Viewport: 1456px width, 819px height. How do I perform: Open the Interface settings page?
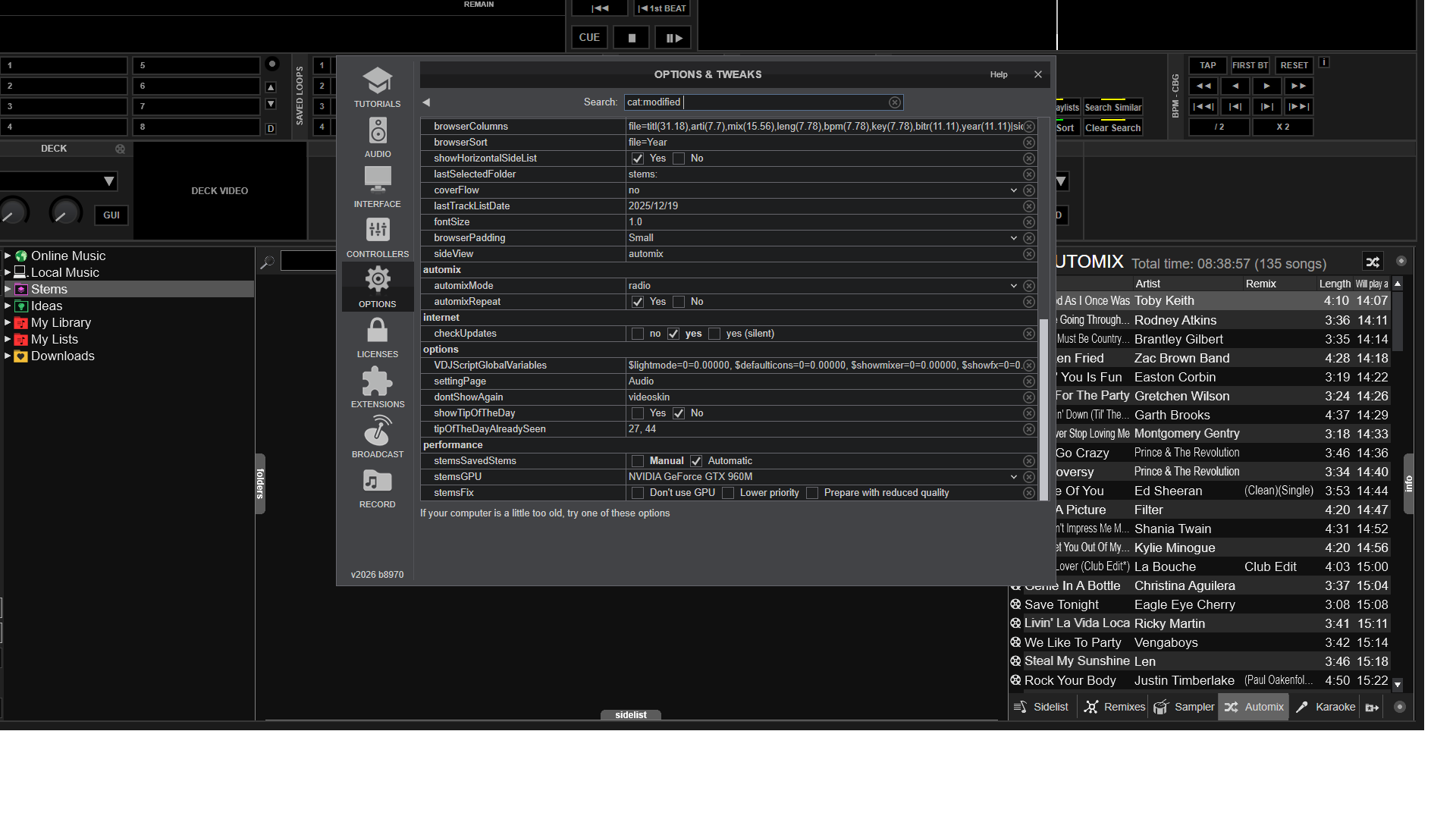pos(377,187)
